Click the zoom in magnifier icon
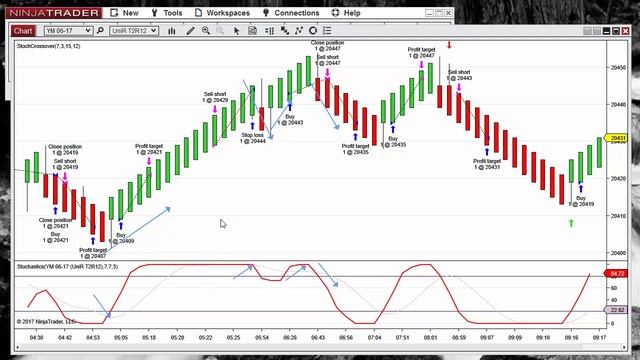 tap(206, 31)
